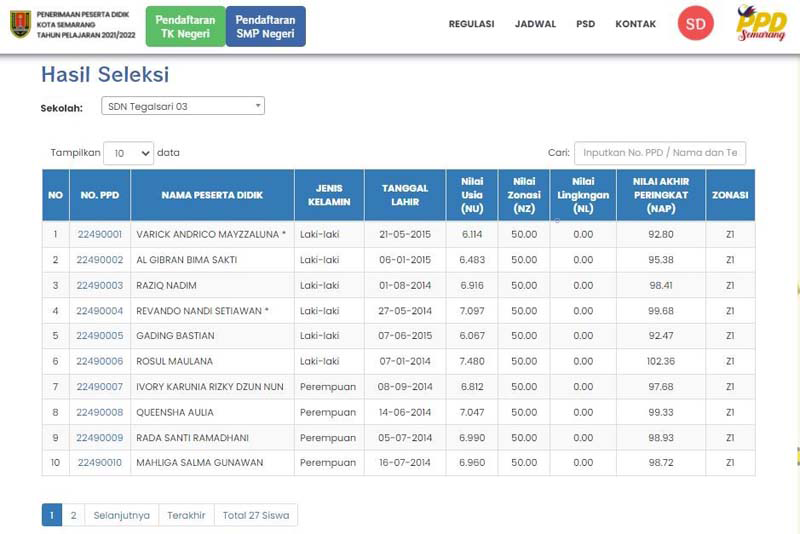Click the Pendaftaran SMP Negeri button

[265, 26]
